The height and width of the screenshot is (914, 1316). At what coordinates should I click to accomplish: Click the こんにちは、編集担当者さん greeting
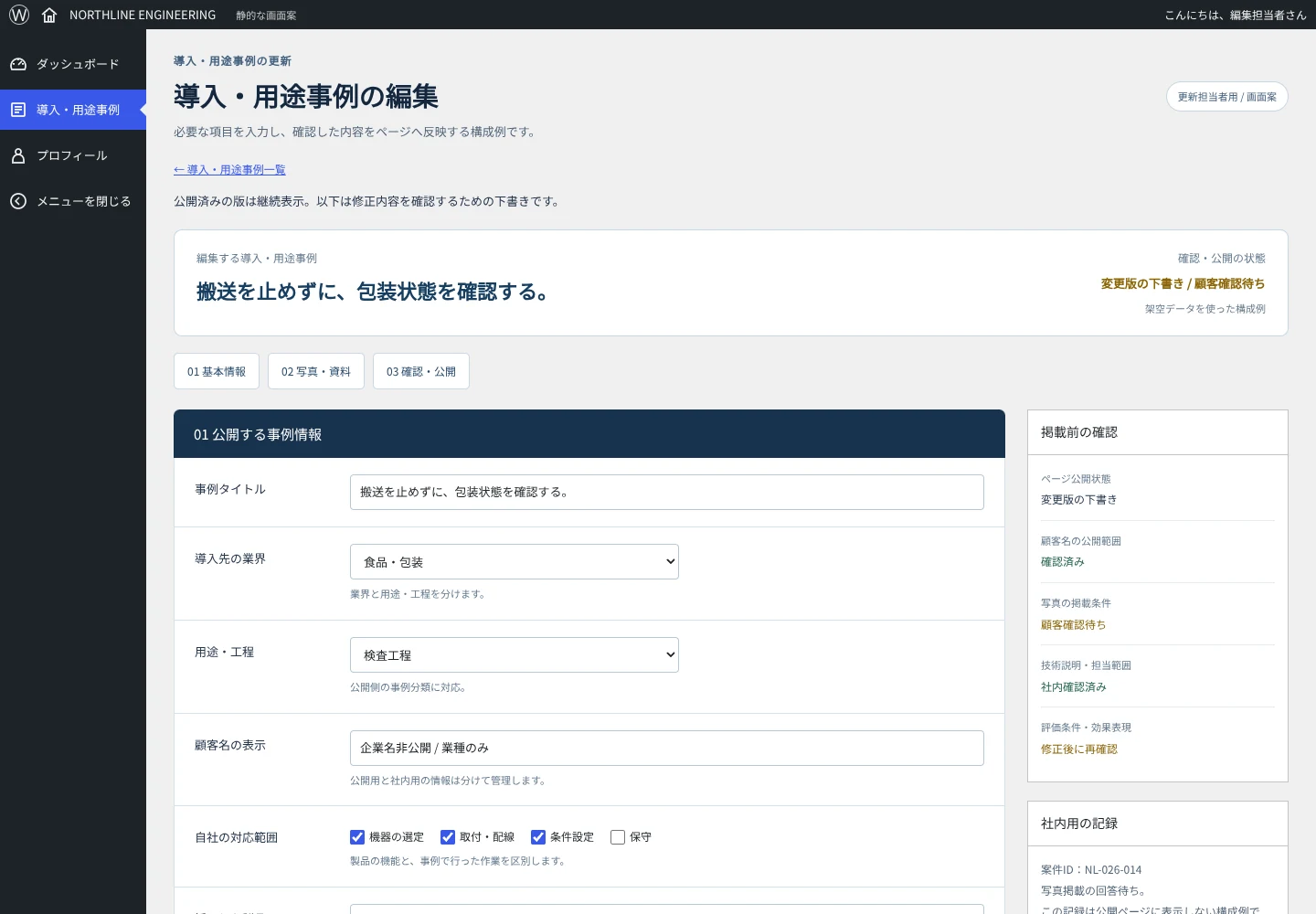[x=1236, y=15]
